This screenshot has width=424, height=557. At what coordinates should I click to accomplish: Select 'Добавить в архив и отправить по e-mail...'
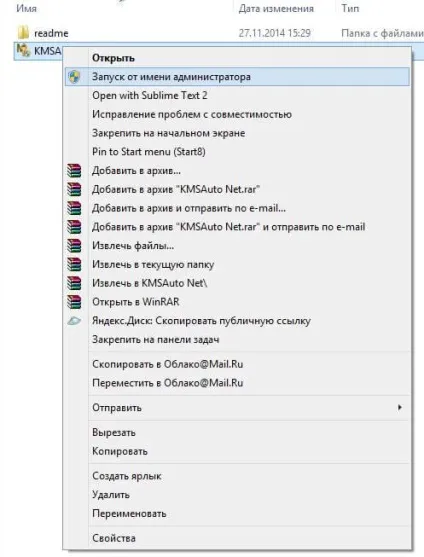[x=237, y=209]
